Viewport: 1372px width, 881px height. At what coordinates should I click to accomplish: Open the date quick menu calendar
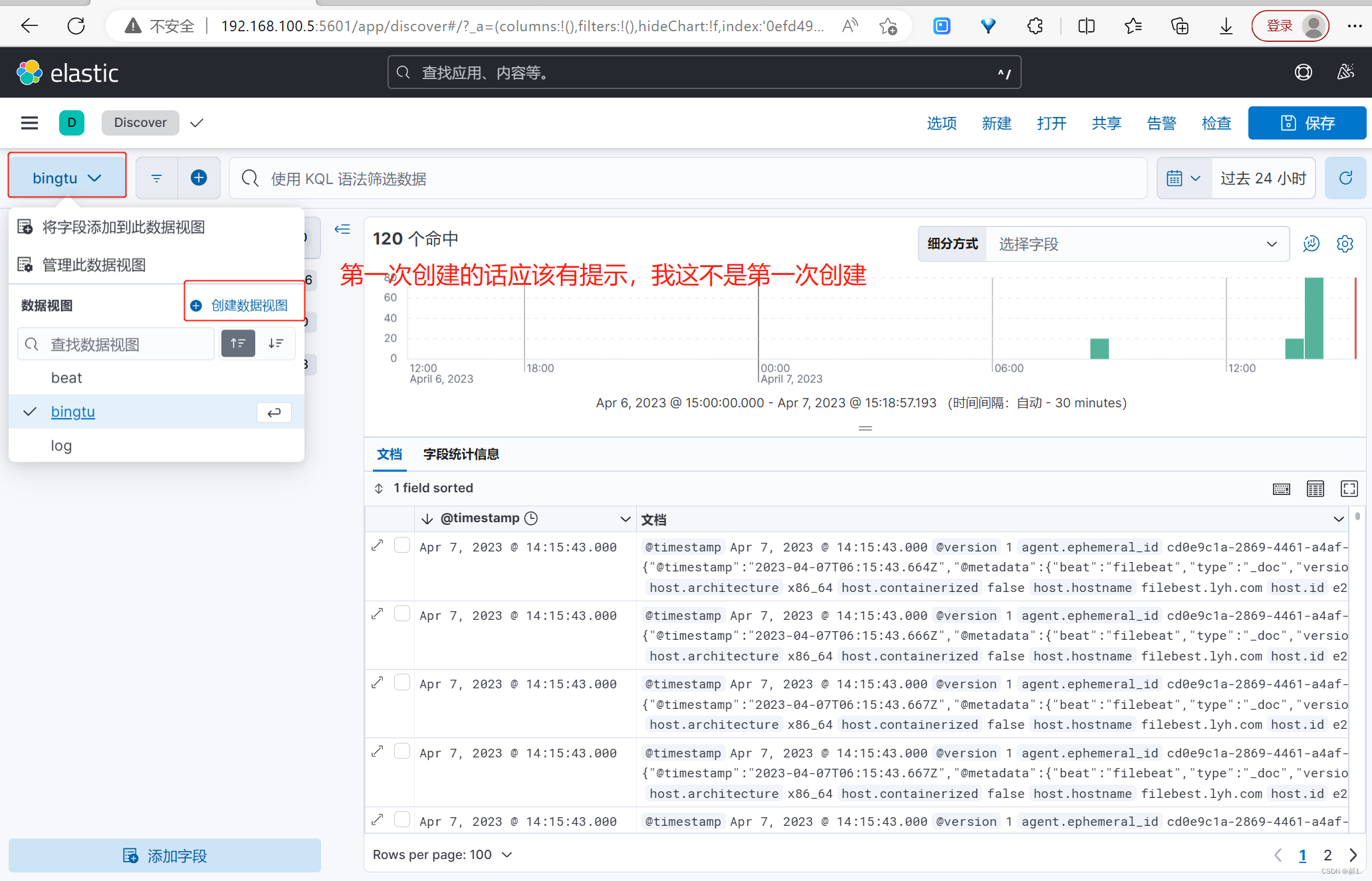(1184, 178)
